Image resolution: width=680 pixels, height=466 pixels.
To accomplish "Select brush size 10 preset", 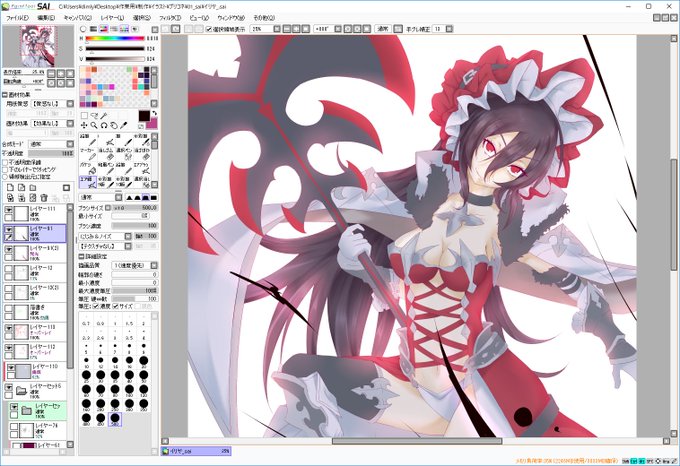I will pos(86,362).
